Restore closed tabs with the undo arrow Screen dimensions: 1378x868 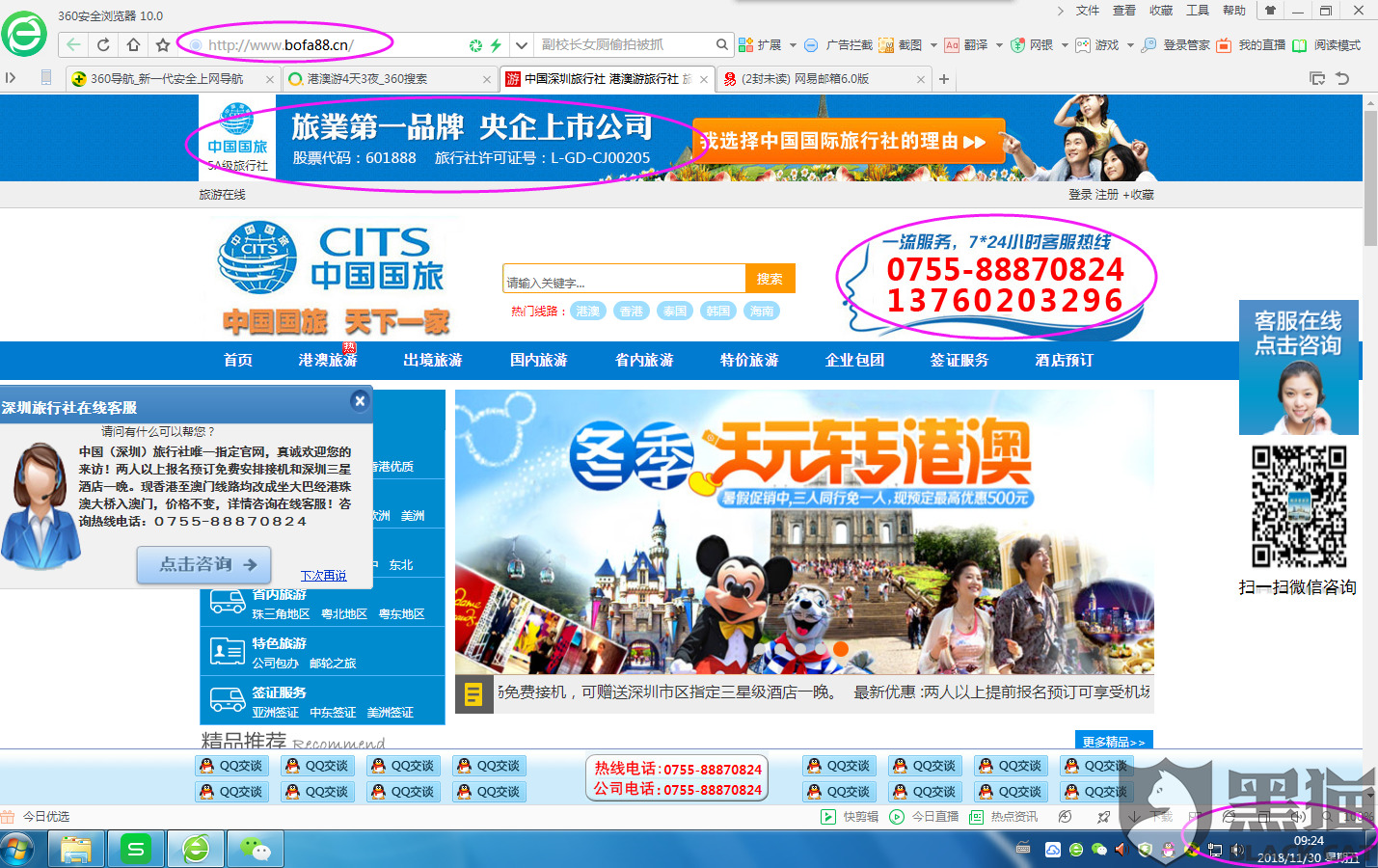[1341, 78]
